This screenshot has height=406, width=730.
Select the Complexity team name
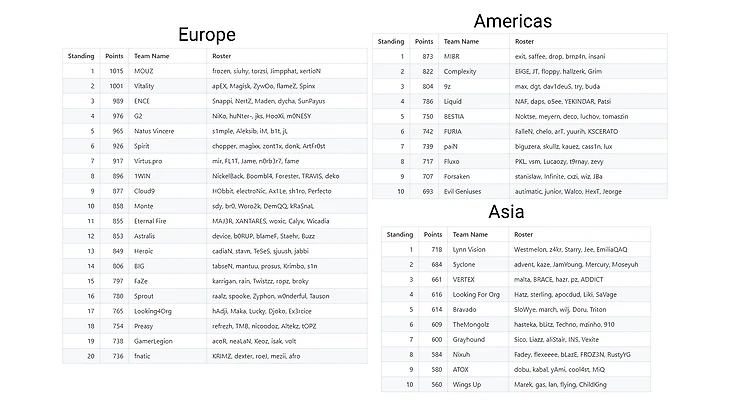point(462,72)
